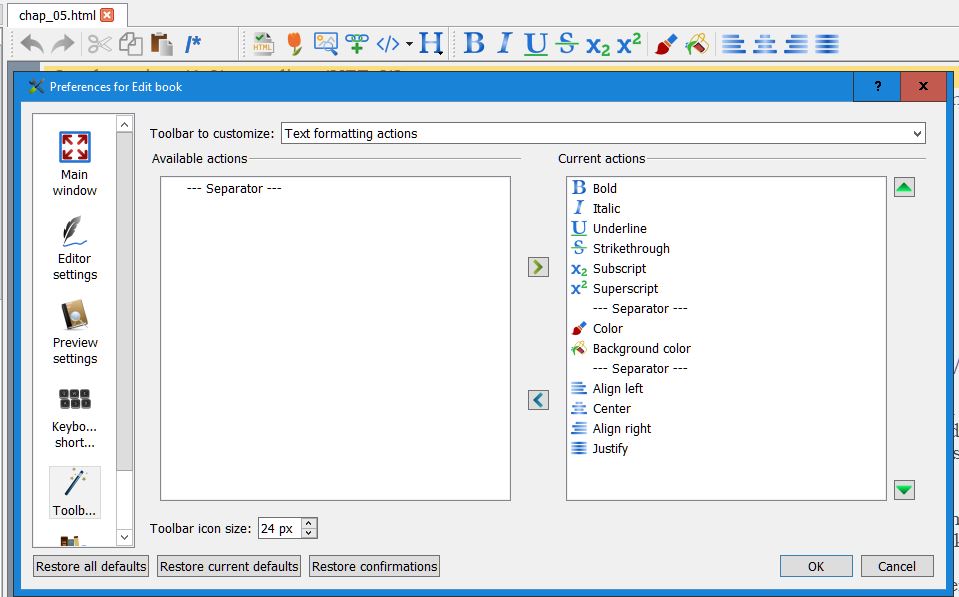Open Preview settings section
Viewport: 959px width, 597px height.
(75, 332)
